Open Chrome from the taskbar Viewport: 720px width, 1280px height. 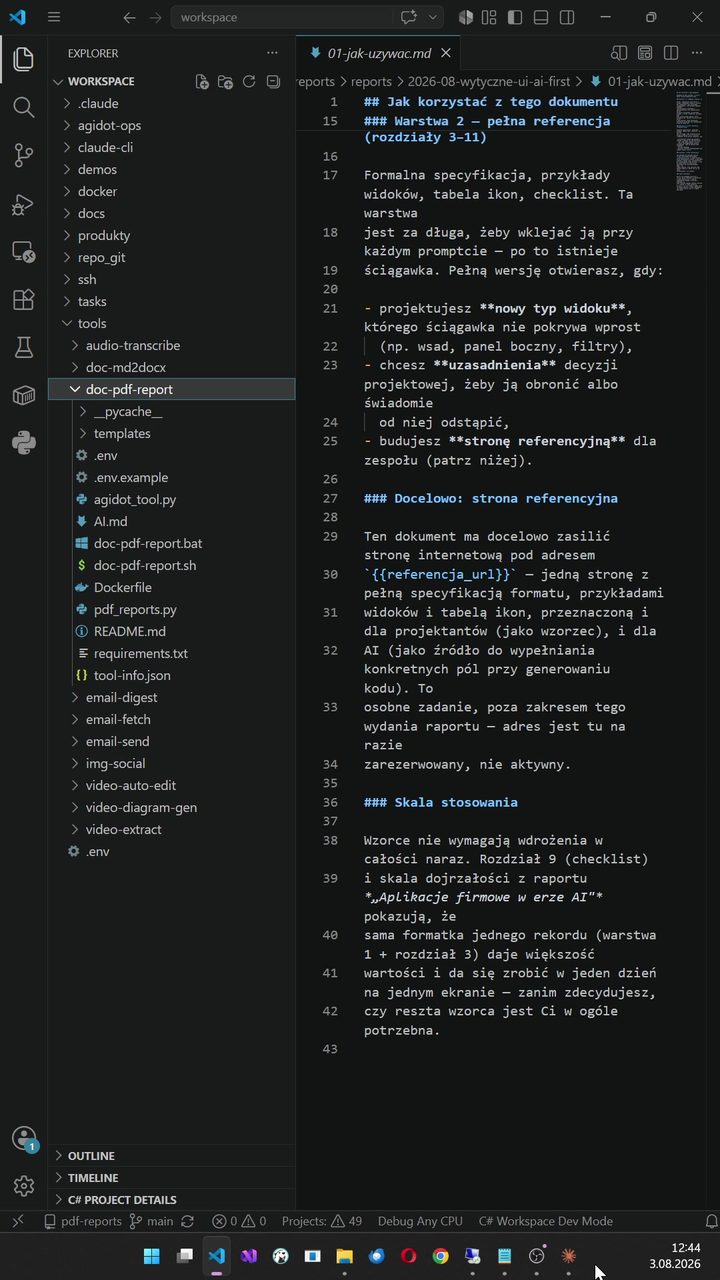(440, 1256)
